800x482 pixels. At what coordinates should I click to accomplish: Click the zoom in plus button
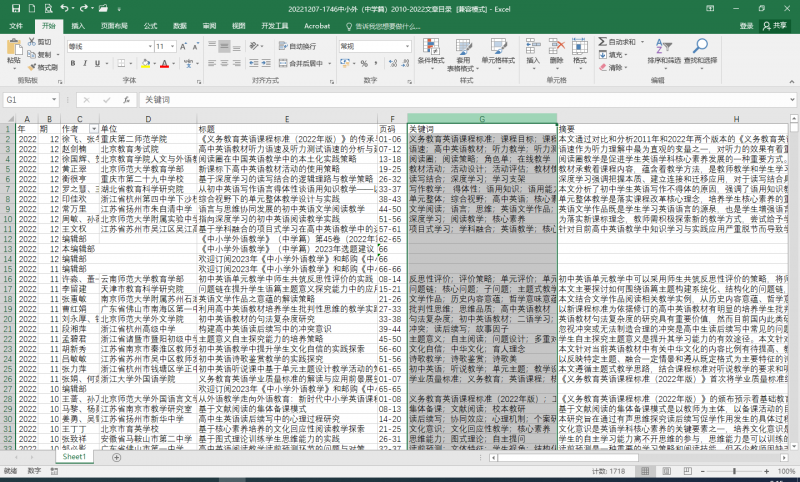[766, 471]
